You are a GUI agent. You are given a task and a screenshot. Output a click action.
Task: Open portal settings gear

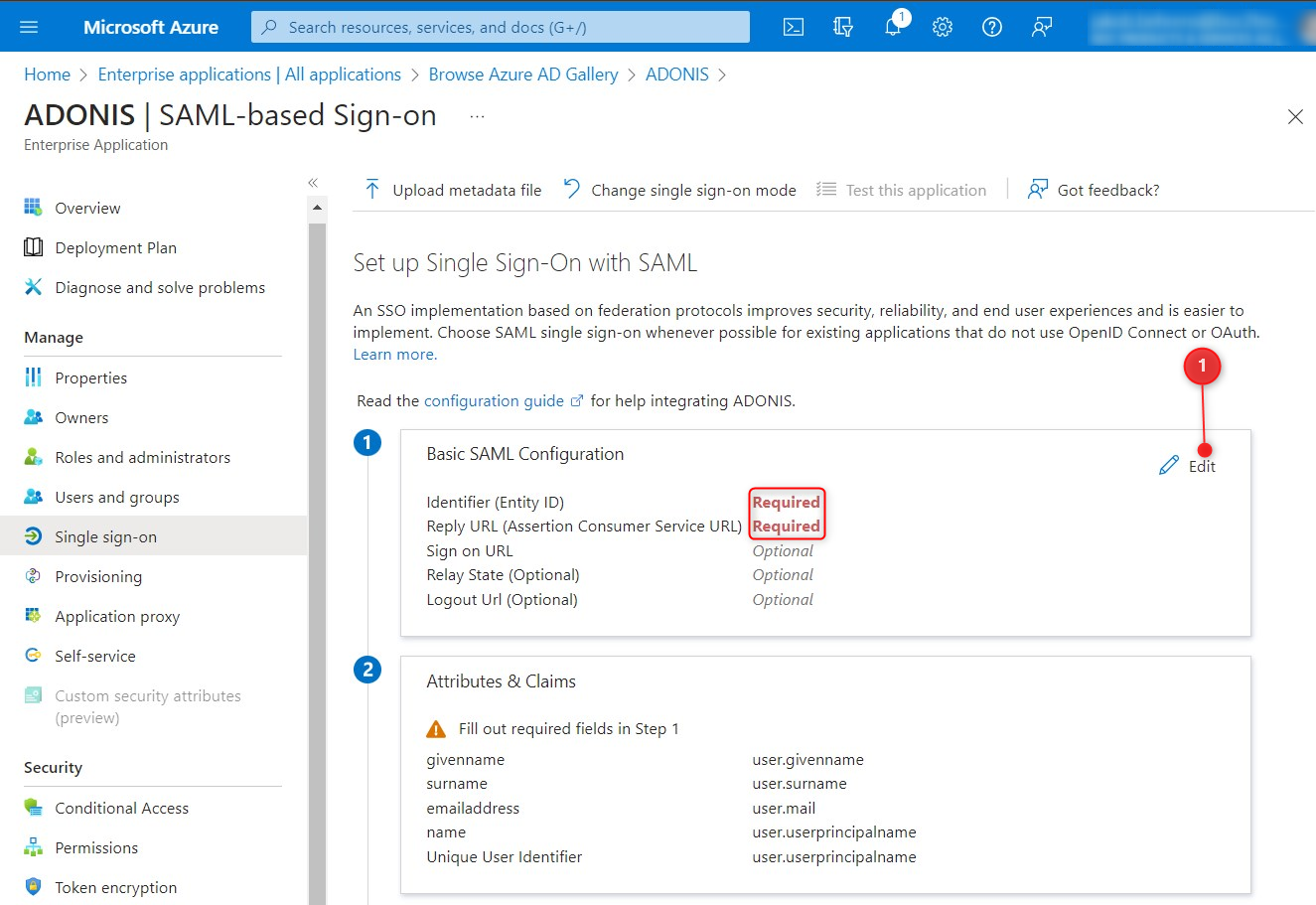[943, 27]
